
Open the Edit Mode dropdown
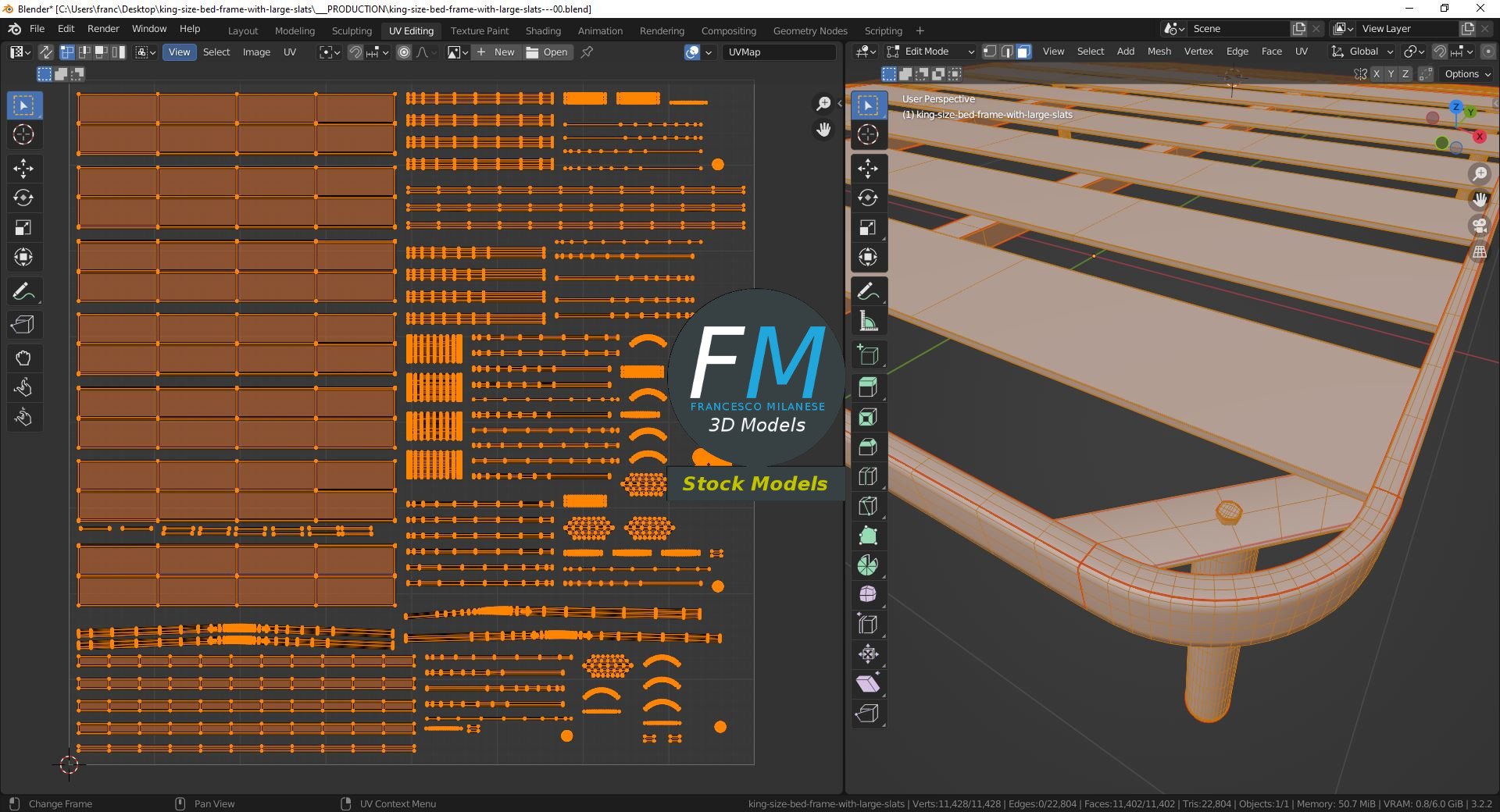pyautogui.click(x=930, y=52)
